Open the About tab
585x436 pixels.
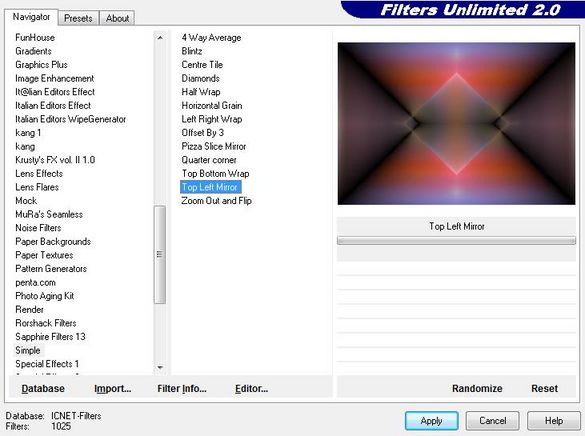tap(117, 18)
